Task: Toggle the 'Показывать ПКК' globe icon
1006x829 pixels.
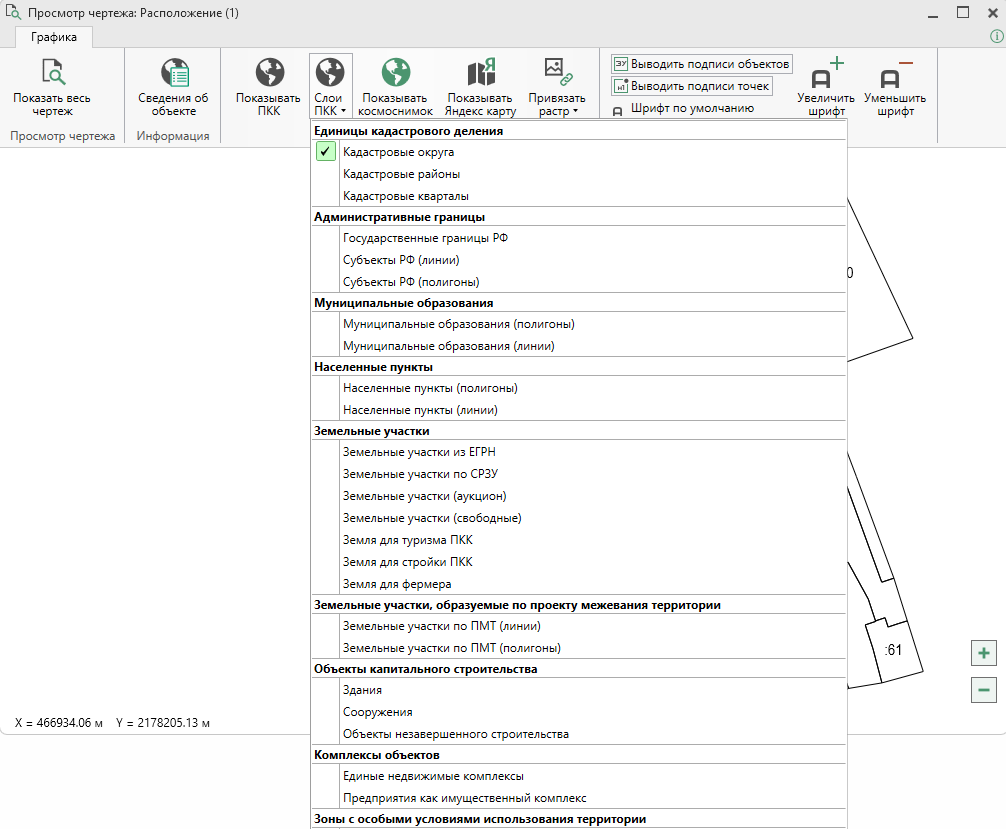Action: coord(268,73)
